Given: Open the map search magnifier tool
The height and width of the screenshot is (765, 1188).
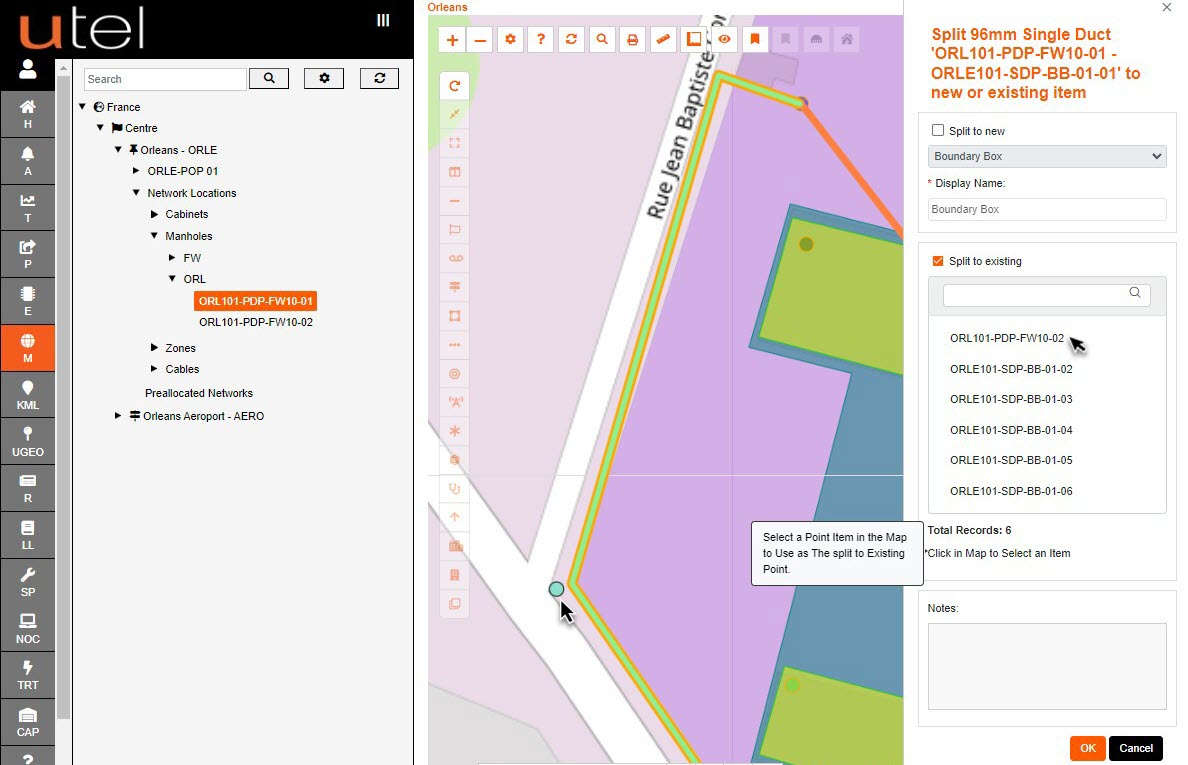Looking at the screenshot, I should point(602,39).
